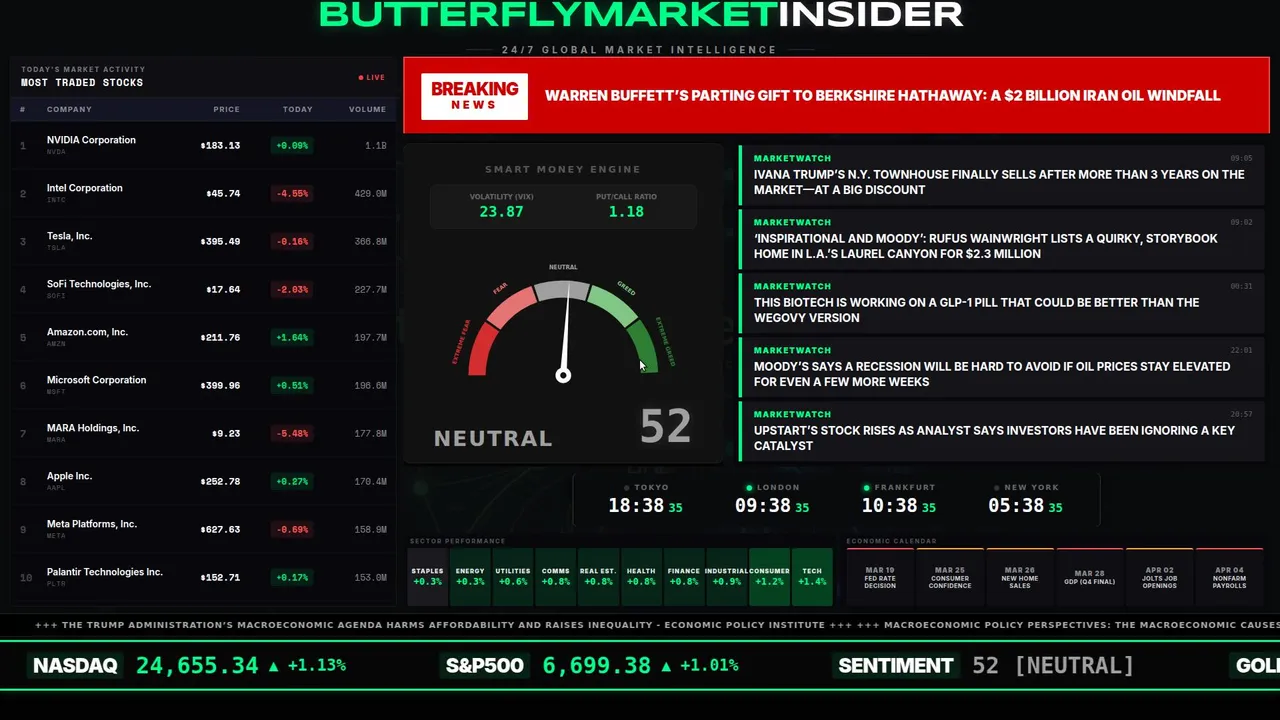1280x720 pixels.
Task: Click Amazon's +1.64% change badge
Action: click(x=292, y=337)
